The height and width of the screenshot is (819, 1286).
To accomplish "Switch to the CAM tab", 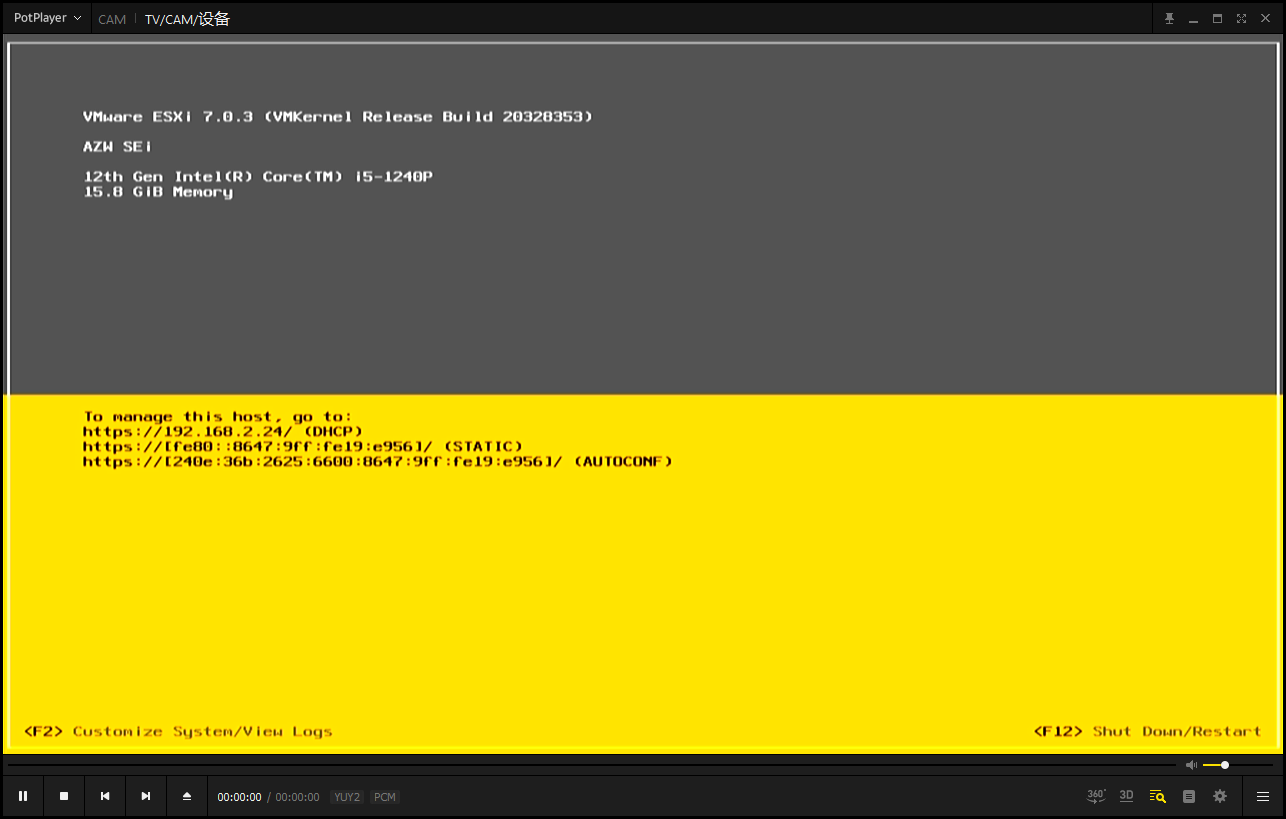I will click(x=112, y=19).
